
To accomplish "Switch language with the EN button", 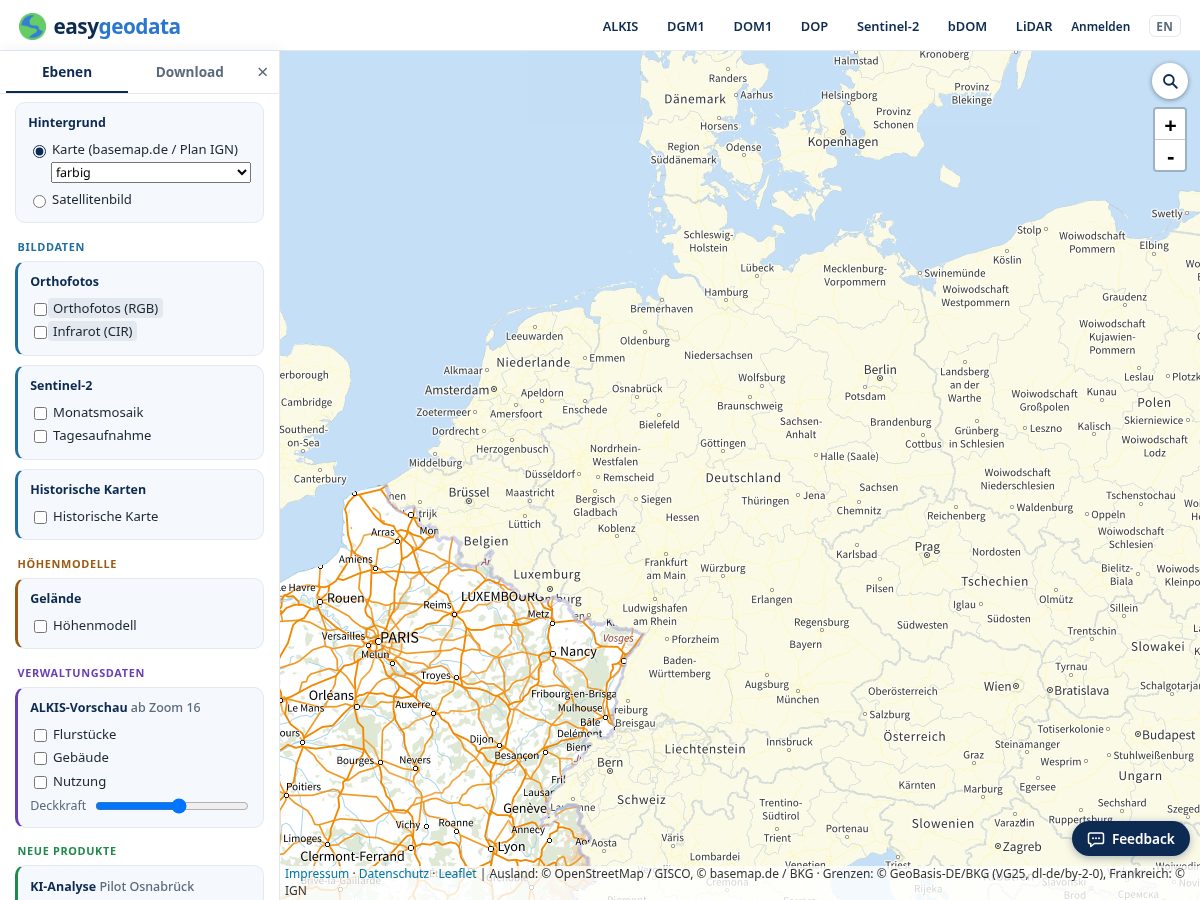I will click(x=1164, y=27).
